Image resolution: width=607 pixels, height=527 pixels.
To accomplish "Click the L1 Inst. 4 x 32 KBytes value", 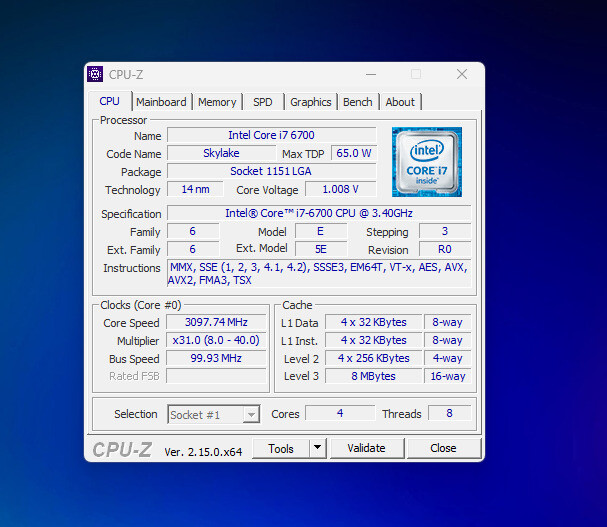I will click(x=374, y=340).
